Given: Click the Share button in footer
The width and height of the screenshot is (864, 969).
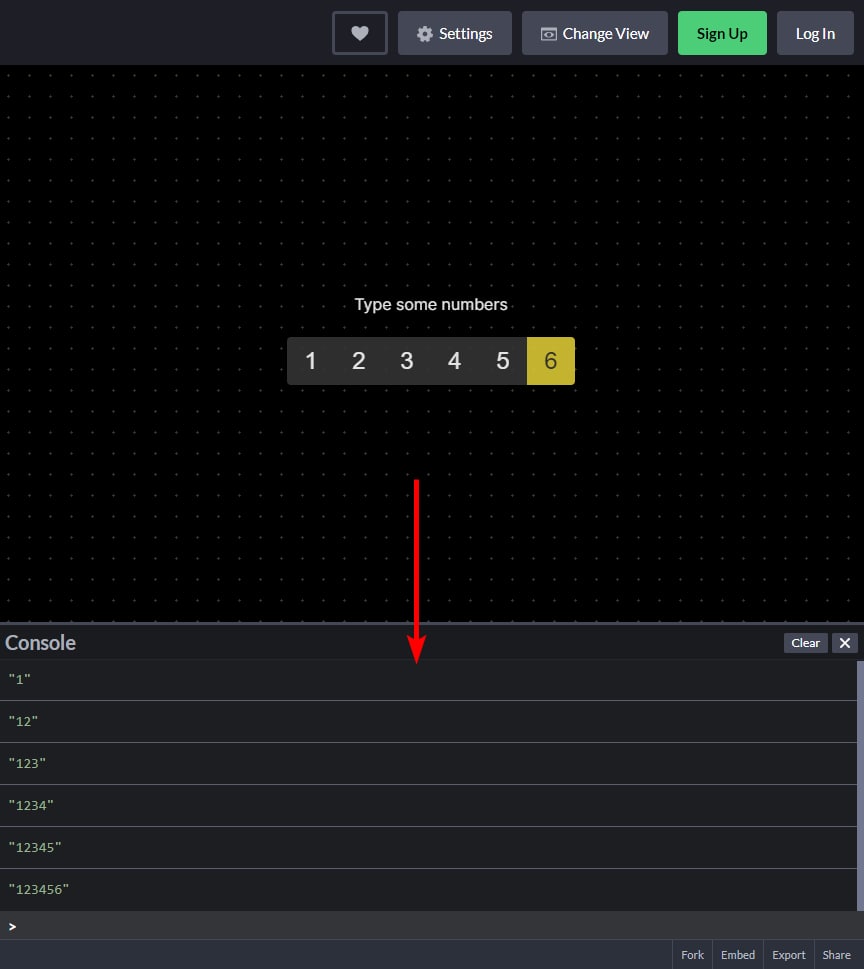Looking at the screenshot, I should coord(836,955).
